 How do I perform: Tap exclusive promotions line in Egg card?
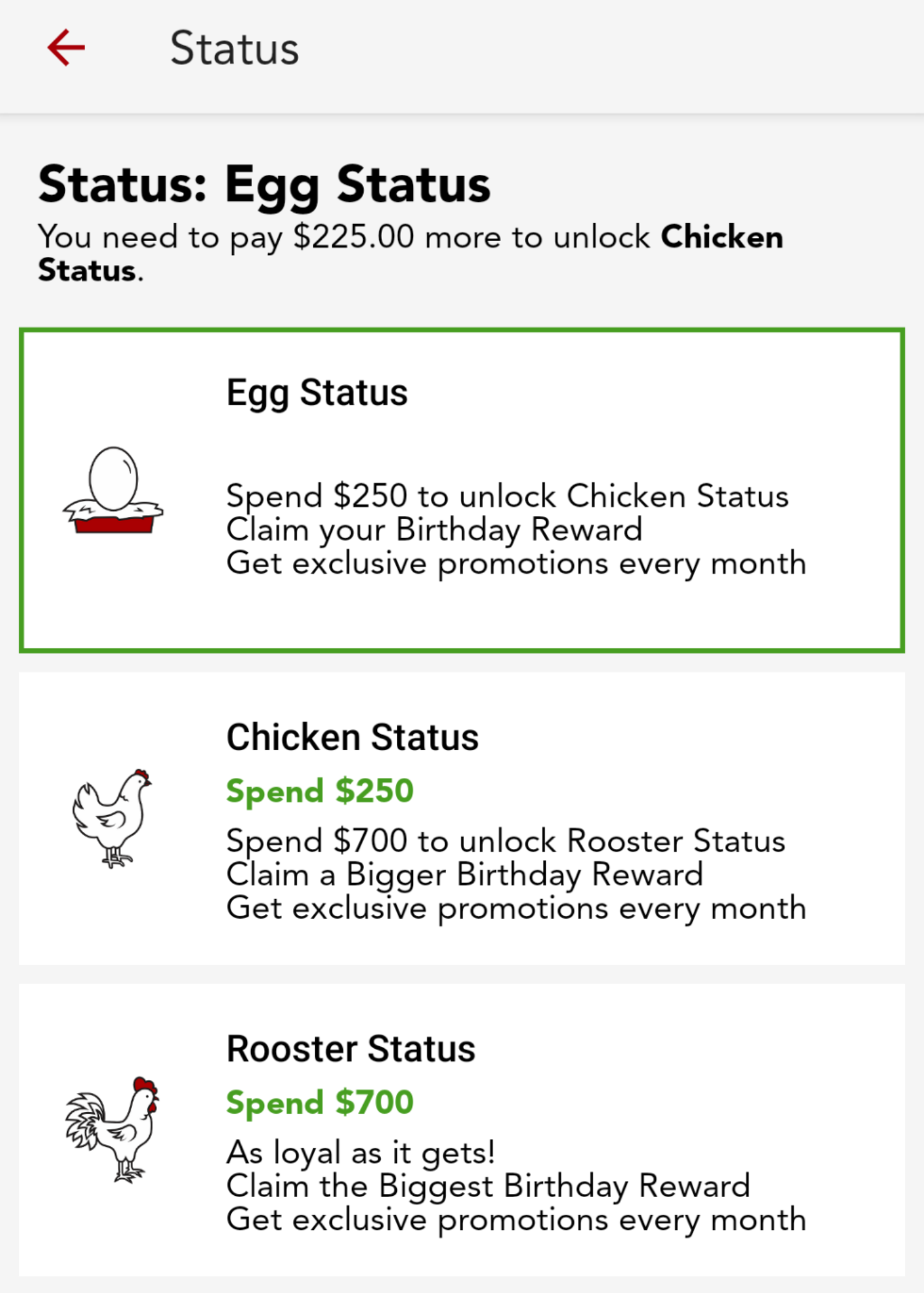516,563
